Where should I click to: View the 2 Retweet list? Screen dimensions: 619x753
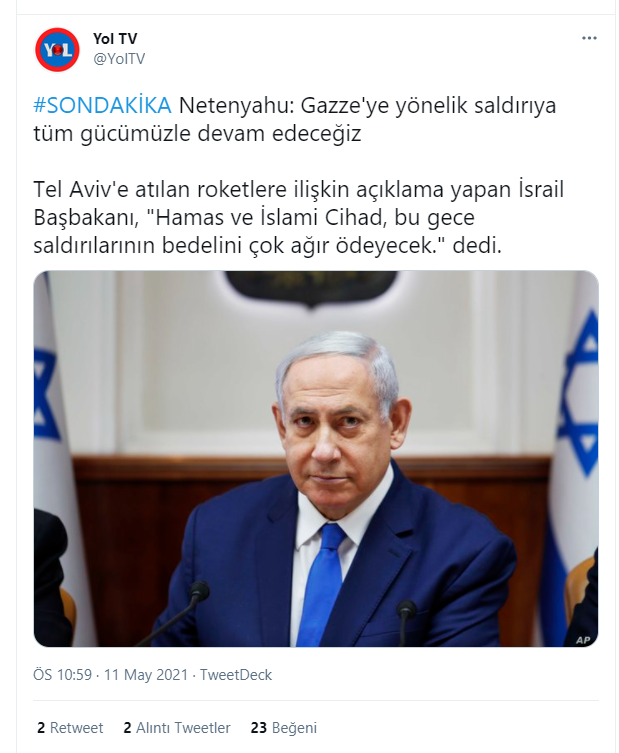(x=70, y=728)
